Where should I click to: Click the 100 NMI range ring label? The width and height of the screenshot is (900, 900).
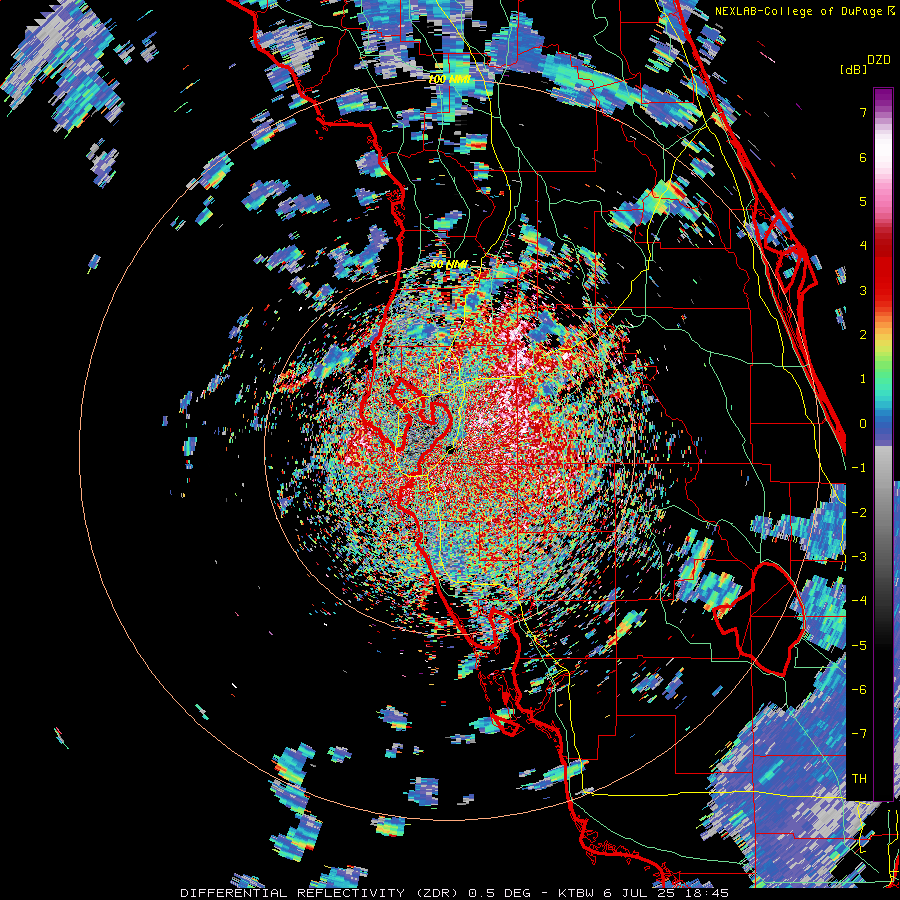(449, 79)
